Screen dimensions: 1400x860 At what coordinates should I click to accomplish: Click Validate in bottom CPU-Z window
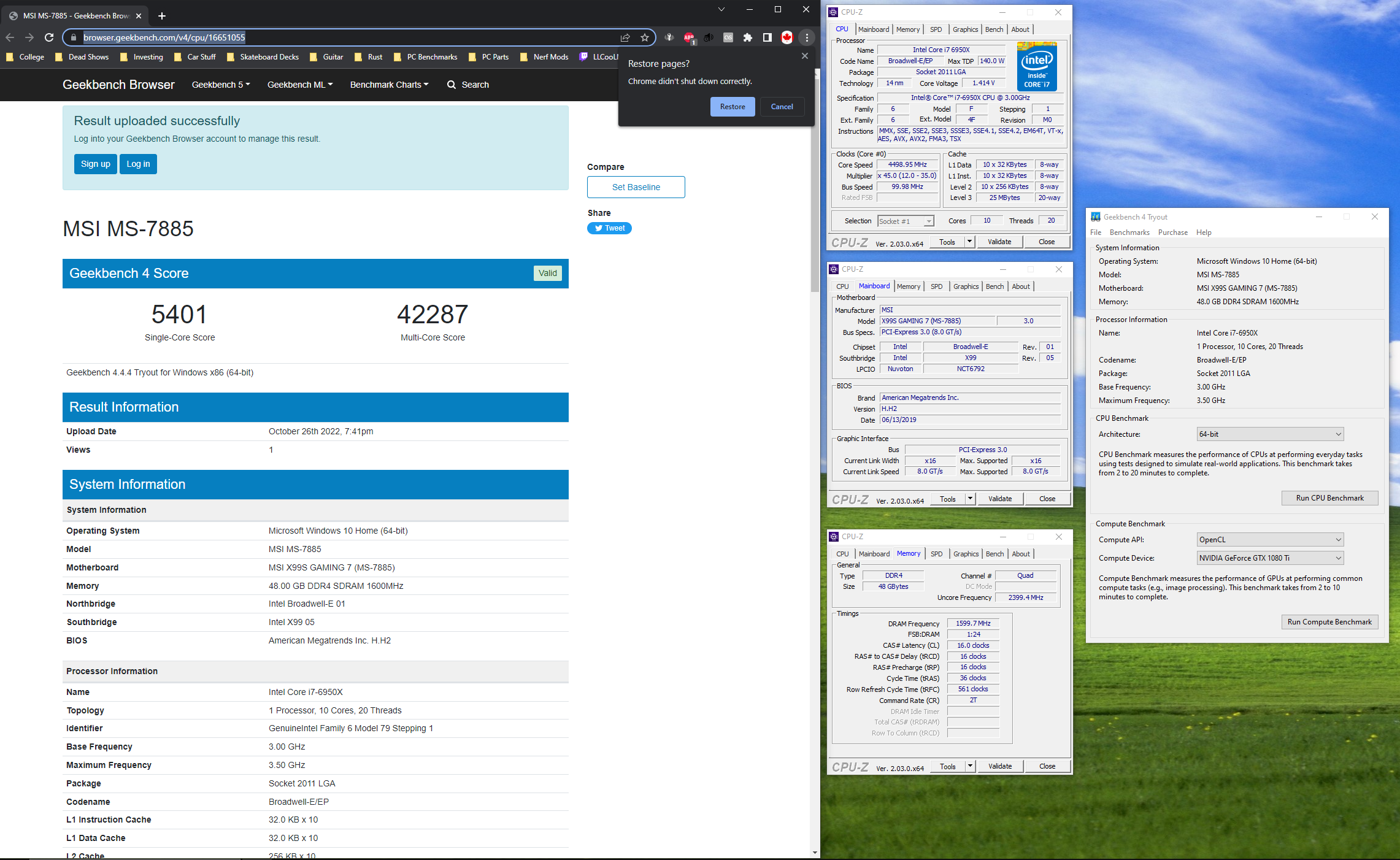[x=1000, y=766]
